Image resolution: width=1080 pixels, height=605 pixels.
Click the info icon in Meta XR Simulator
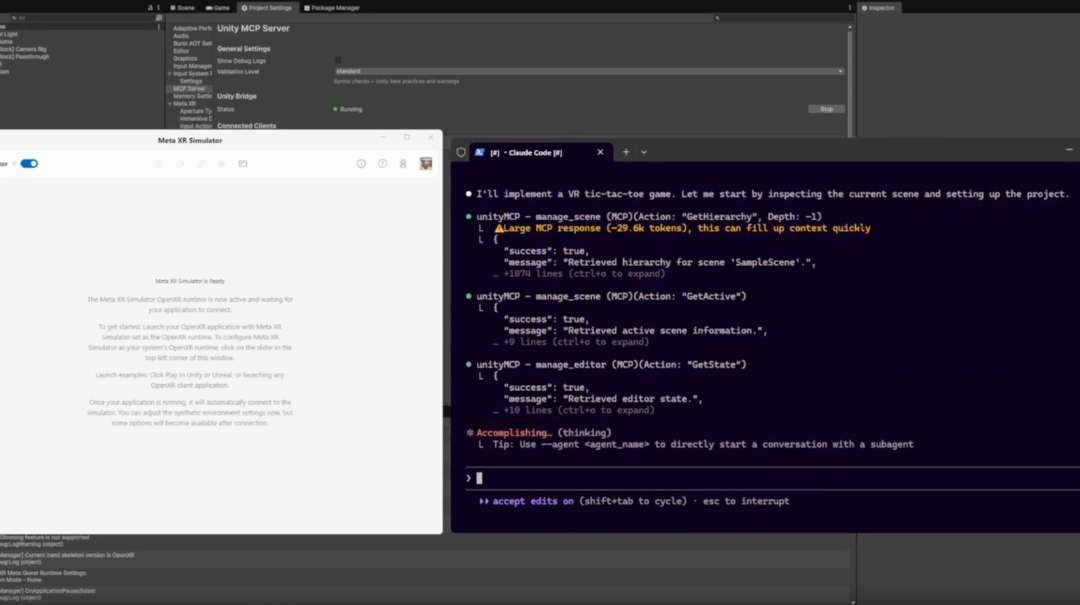[x=361, y=164]
